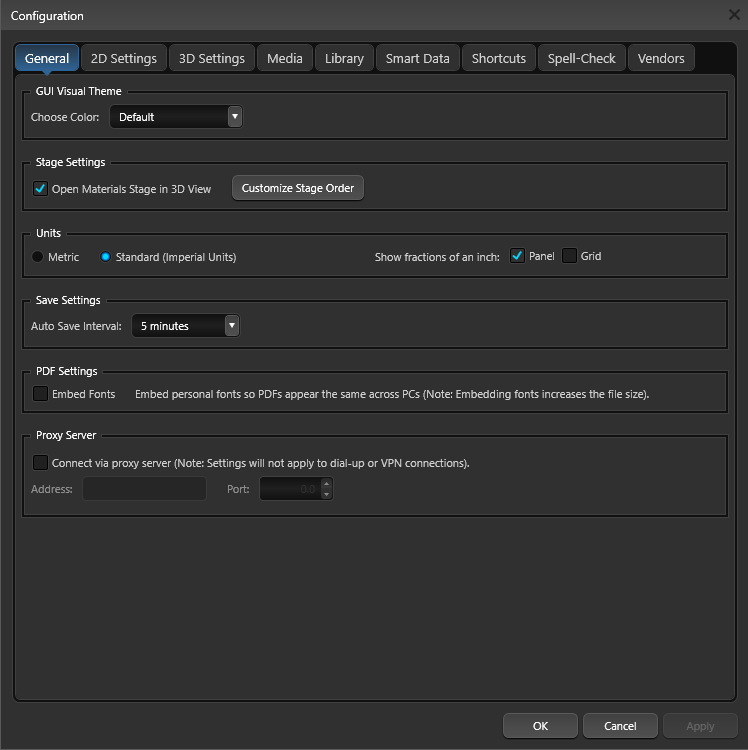Image resolution: width=748 pixels, height=750 pixels.
Task: Go to the Library tab
Action: click(x=344, y=58)
